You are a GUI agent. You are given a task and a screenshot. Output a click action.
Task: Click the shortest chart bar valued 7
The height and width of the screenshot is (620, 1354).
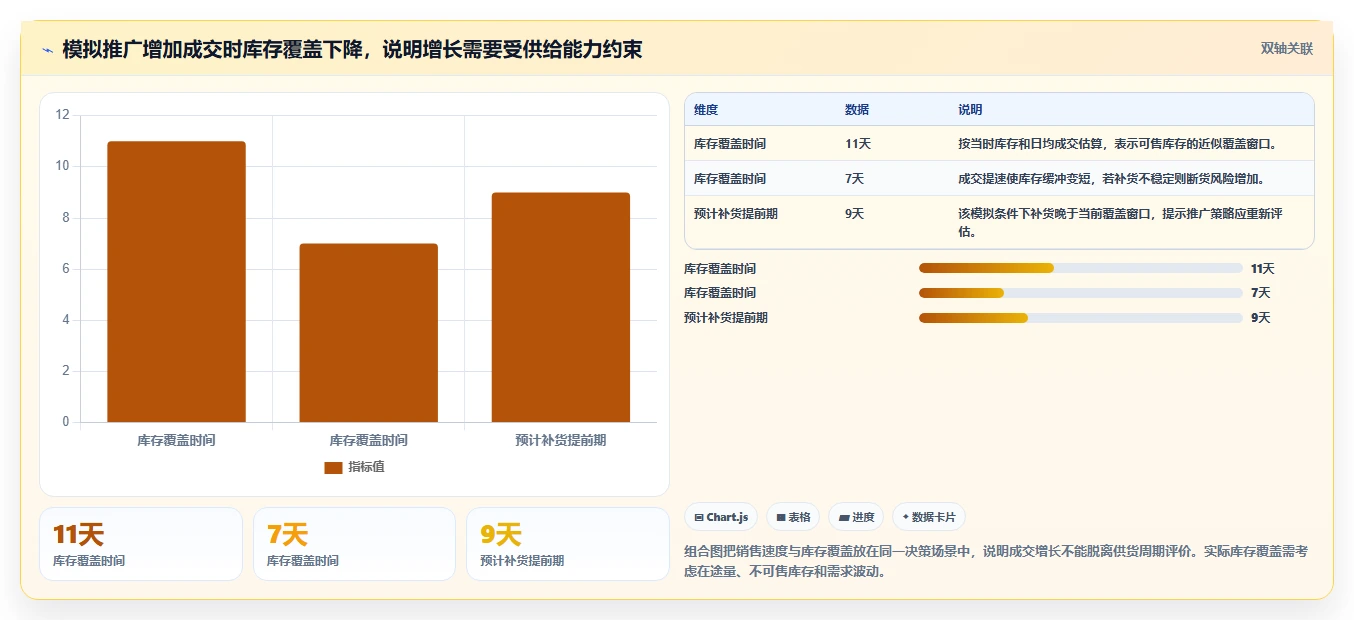point(368,333)
